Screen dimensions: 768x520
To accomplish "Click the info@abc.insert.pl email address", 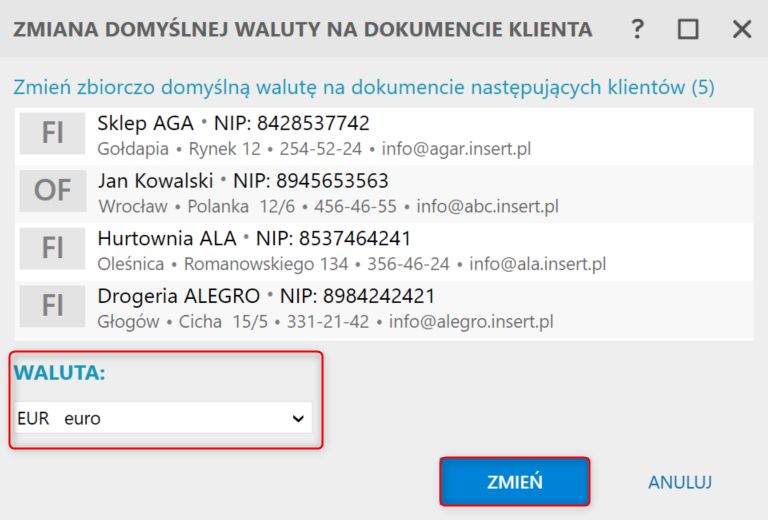I will click(x=487, y=207).
